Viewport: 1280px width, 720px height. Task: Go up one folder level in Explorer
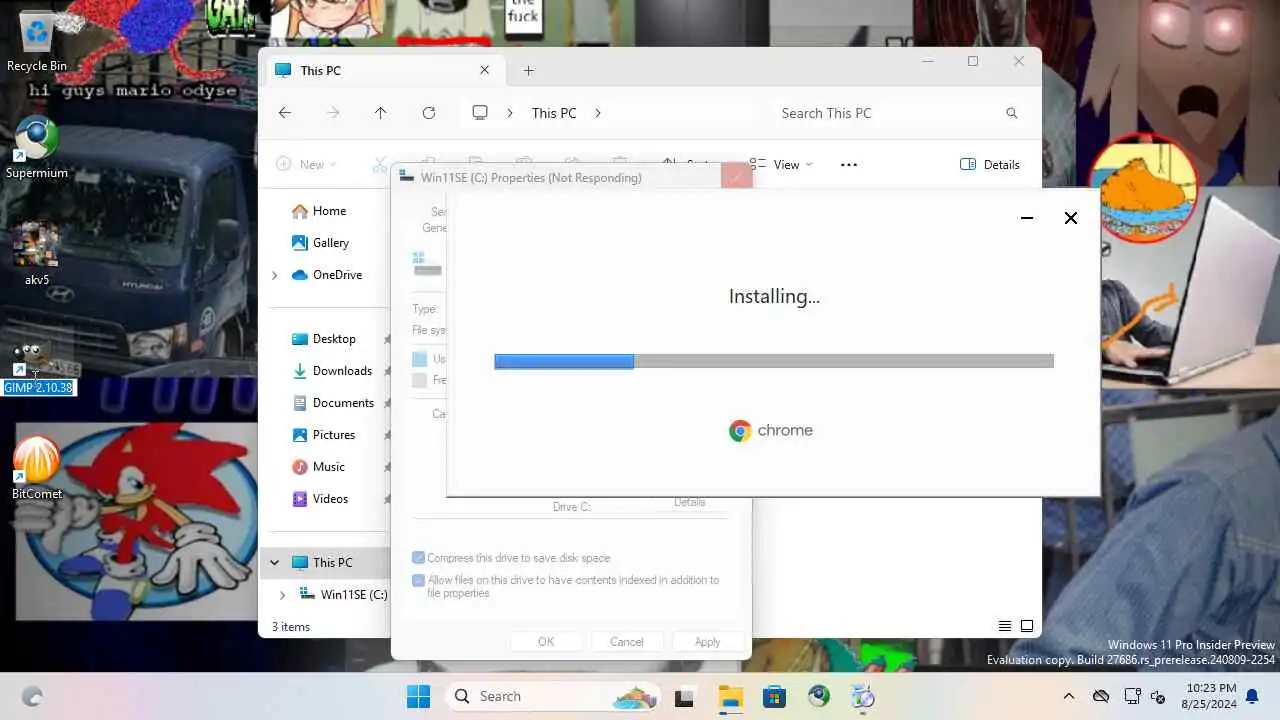coord(381,113)
